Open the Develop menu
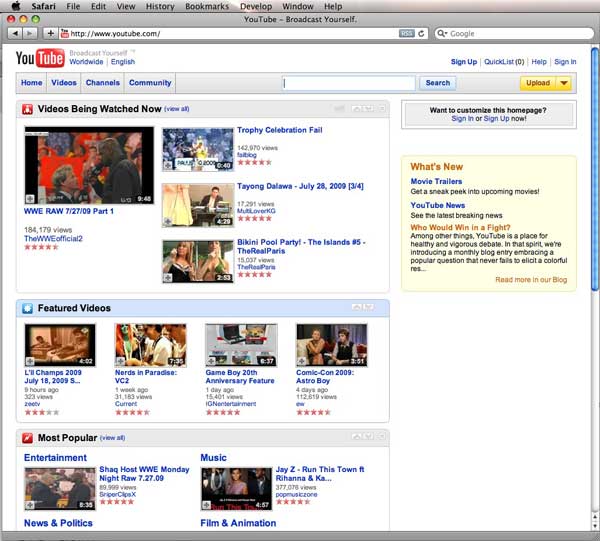 [x=256, y=6]
